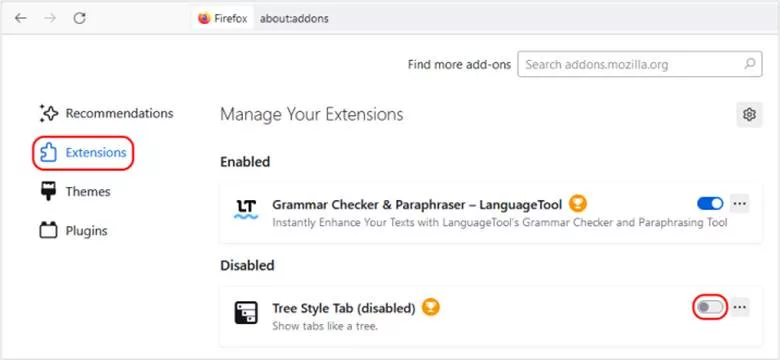Select Extensions in the sidebar
The width and height of the screenshot is (780, 360).
pos(83,153)
